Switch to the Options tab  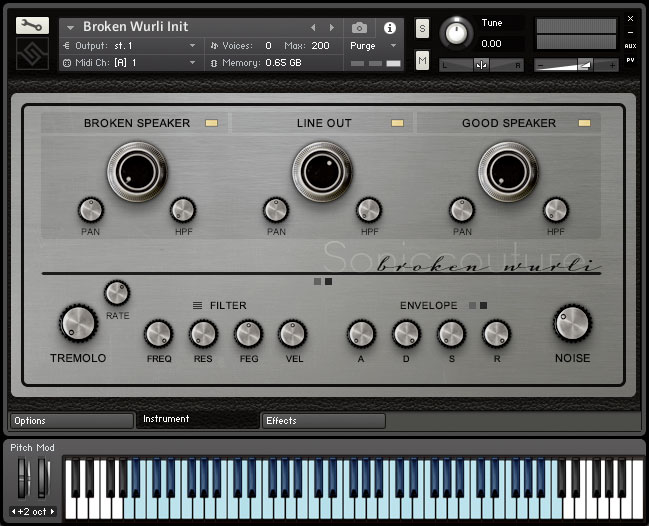pyautogui.click(x=72, y=421)
